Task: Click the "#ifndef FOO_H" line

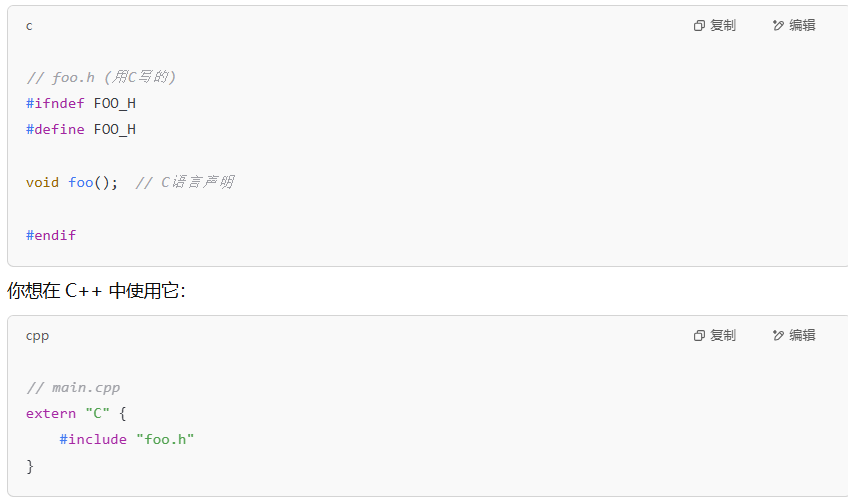Action: tap(80, 103)
